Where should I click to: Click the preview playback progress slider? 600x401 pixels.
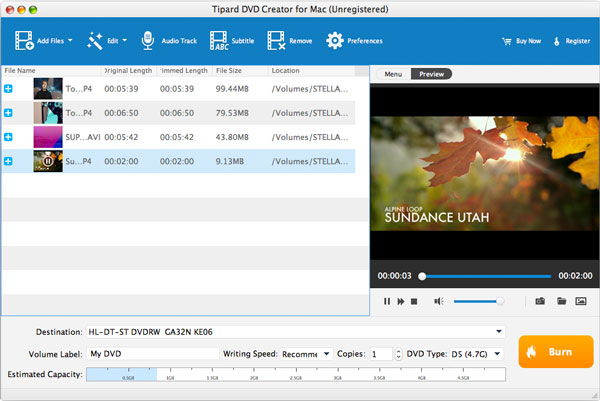[485, 276]
